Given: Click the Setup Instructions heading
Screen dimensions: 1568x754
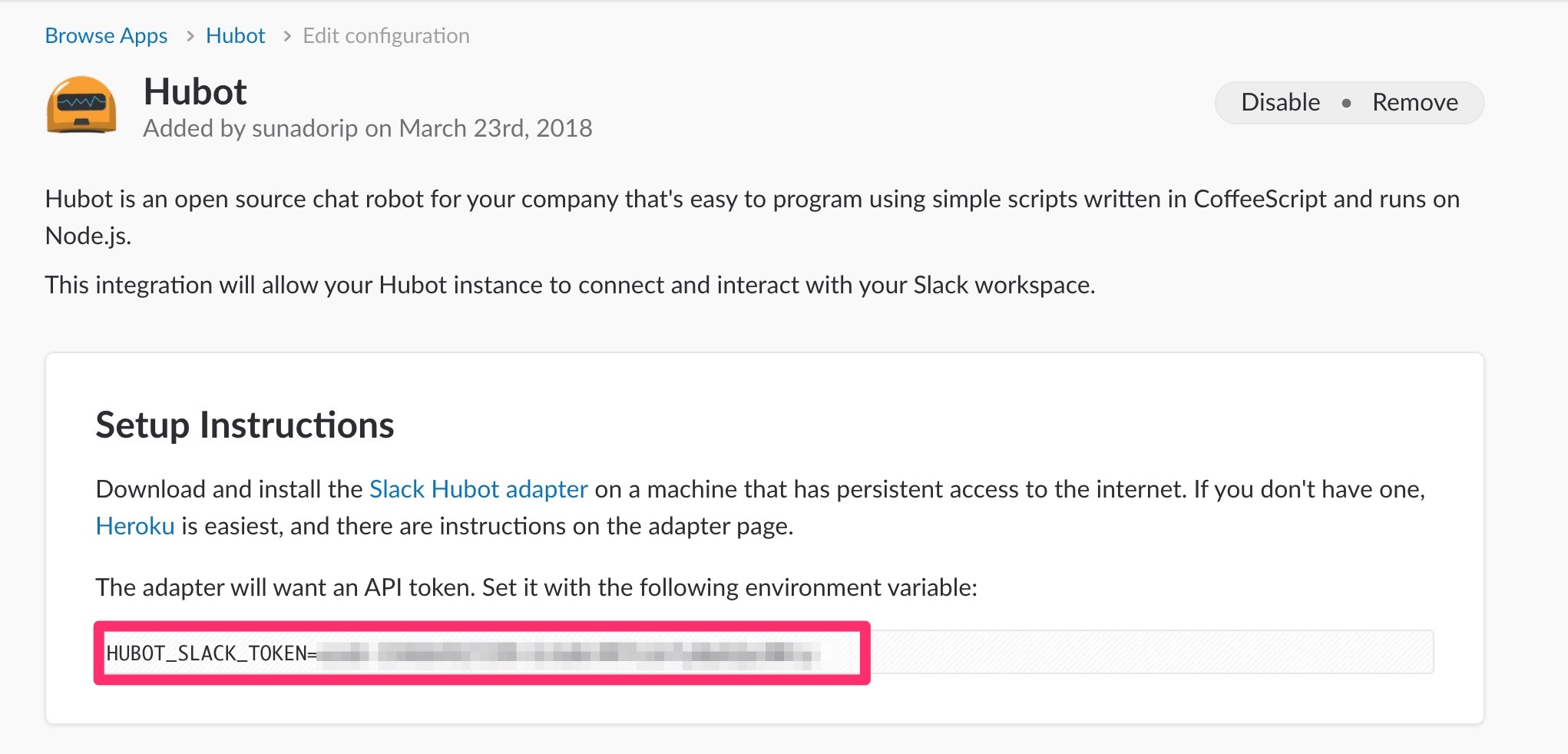Looking at the screenshot, I should pos(245,425).
